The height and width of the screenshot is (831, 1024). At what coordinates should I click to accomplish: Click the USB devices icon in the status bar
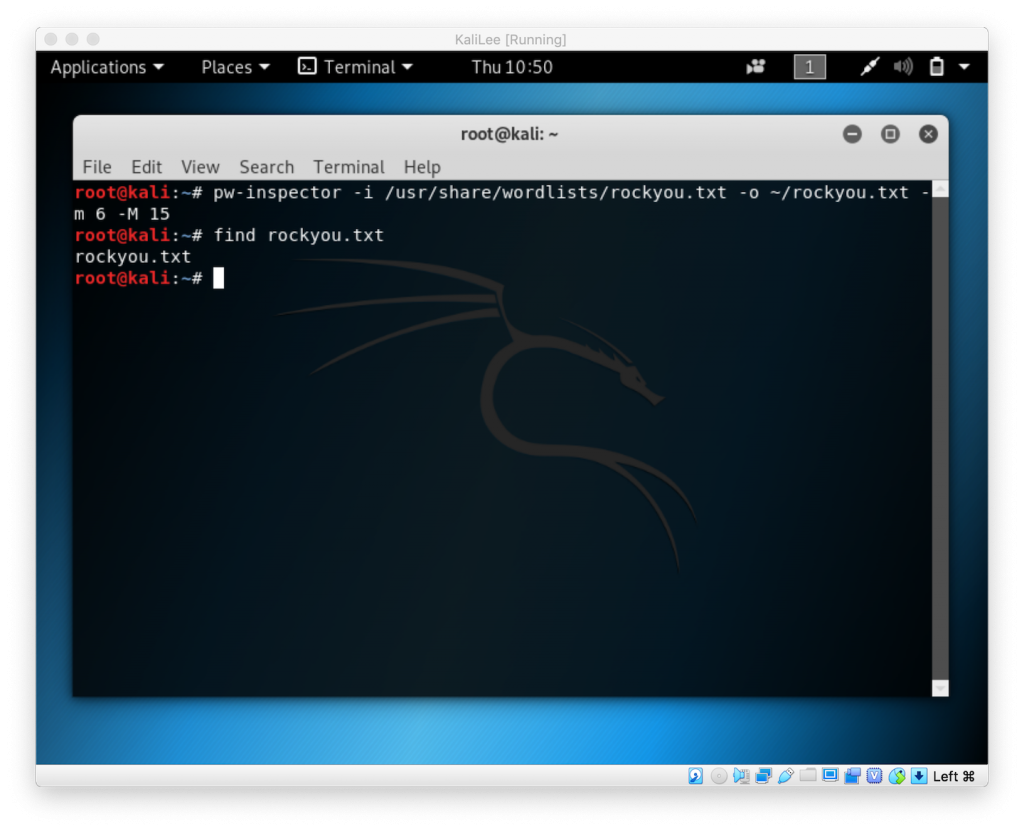[x=784, y=776]
